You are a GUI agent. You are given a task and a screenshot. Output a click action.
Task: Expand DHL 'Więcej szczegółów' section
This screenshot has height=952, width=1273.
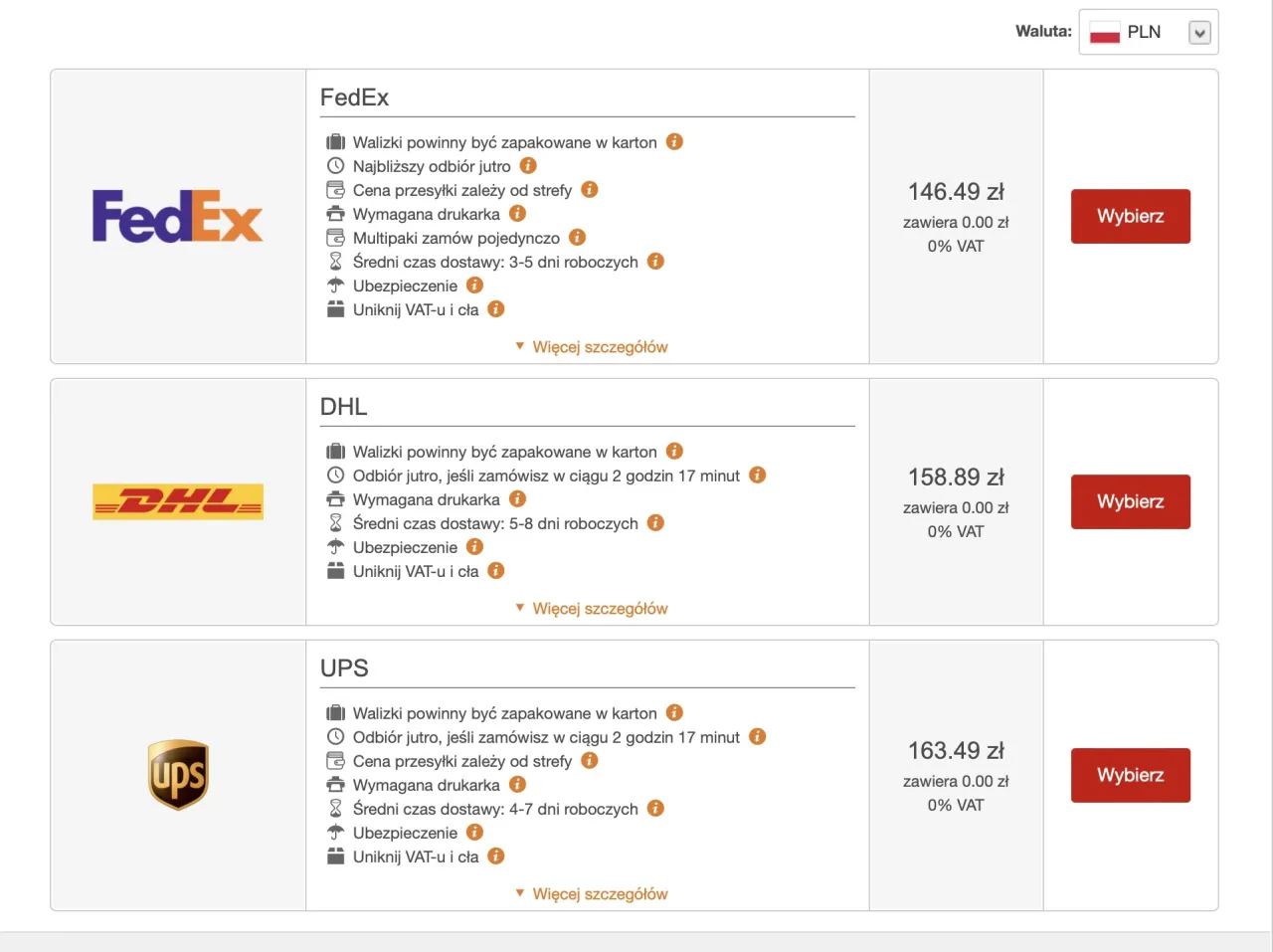(592, 609)
